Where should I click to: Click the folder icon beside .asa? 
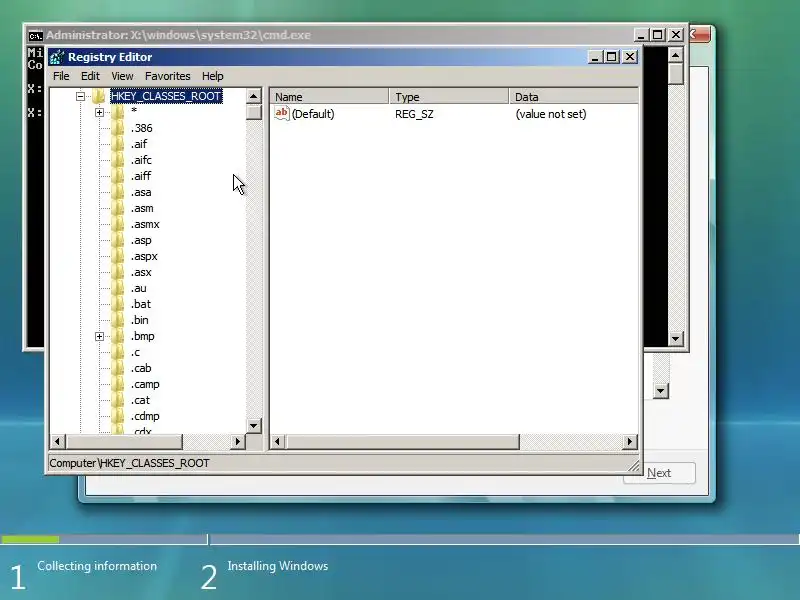tap(118, 192)
